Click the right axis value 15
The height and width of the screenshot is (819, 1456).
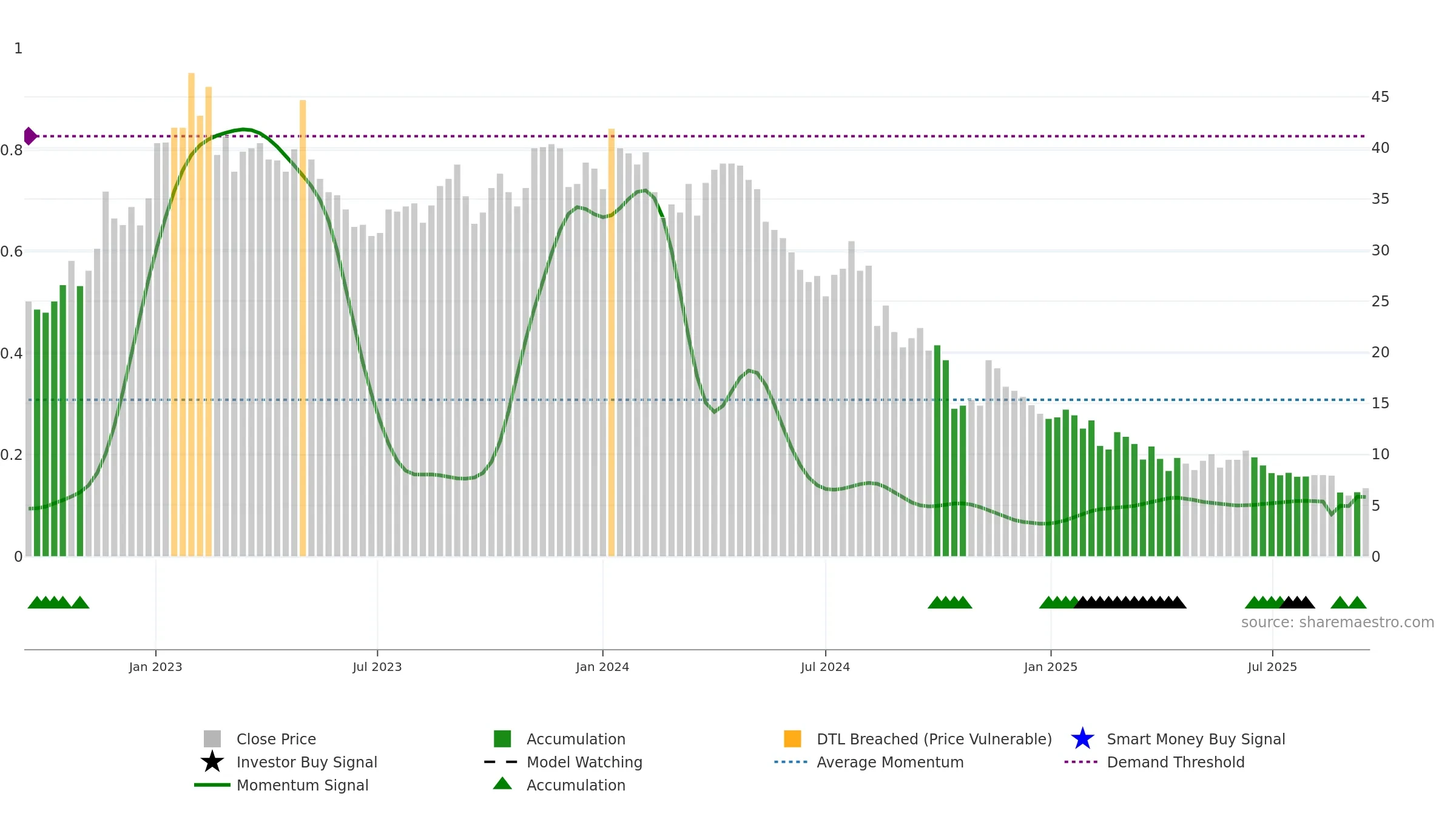click(x=1380, y=403)
